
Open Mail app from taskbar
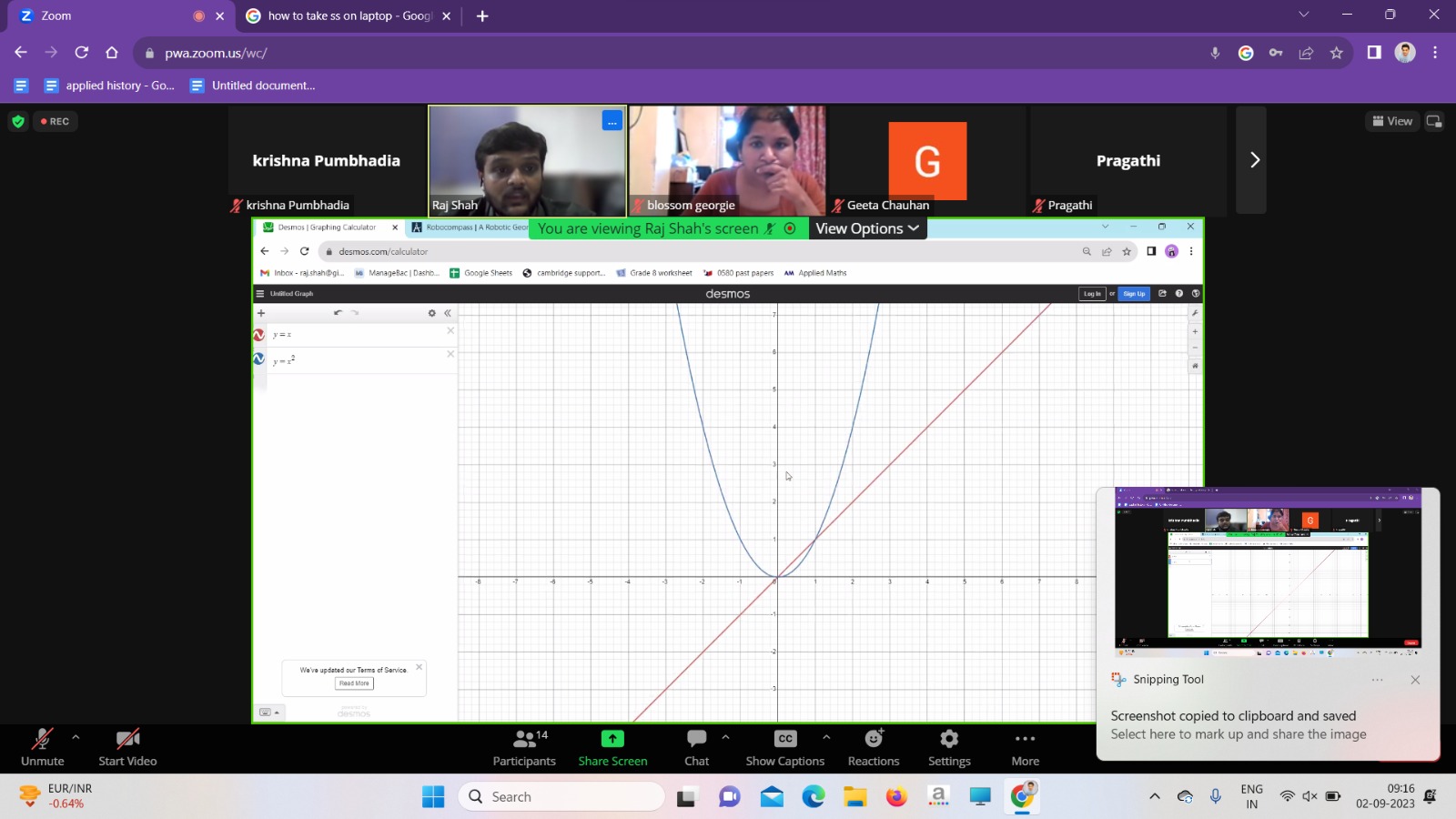772,797
